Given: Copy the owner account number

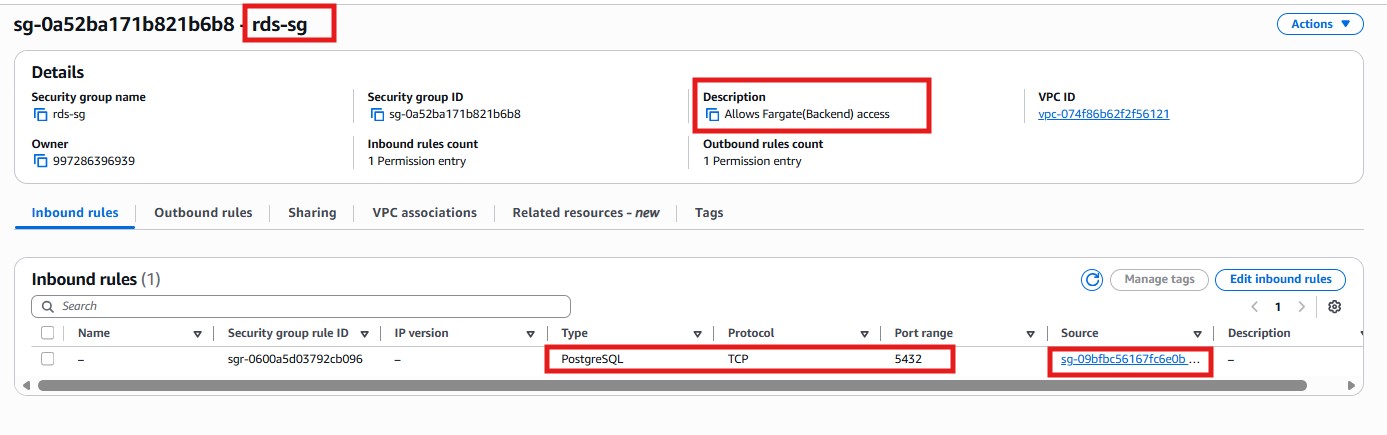Looking at the screenshot, I should (40, 161).
